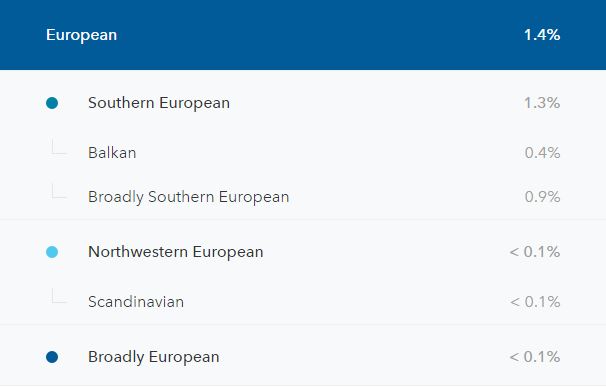Click the Broadly European dark blue dot
This screenshot has width=606, height=387.
[52, 357]
